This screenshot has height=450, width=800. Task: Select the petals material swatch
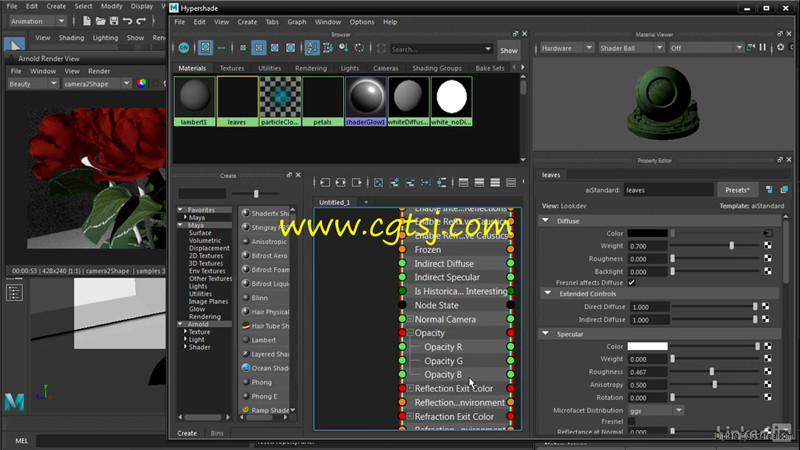pyautogui.click(x=322, y=101)
